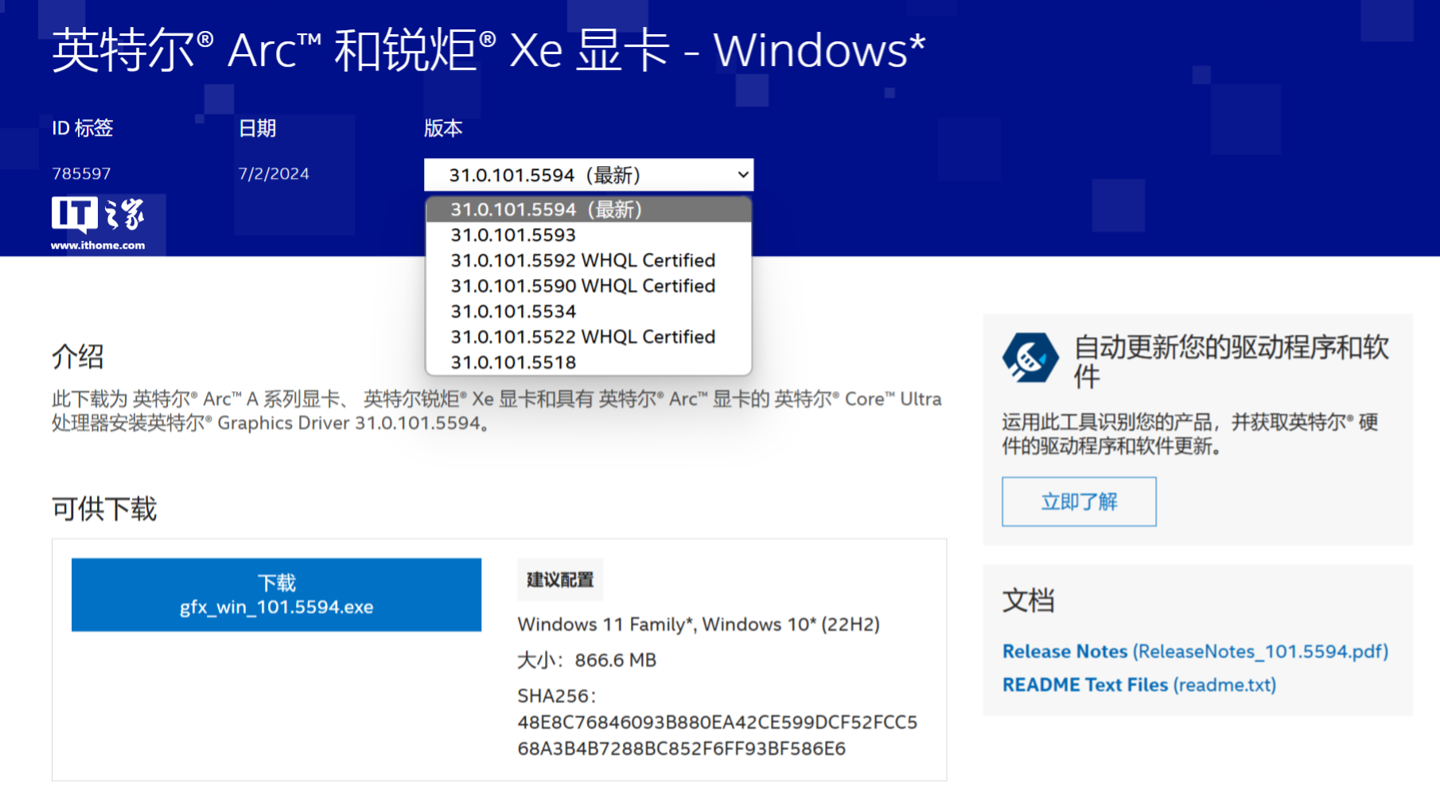This screenshot has height=801, width=1440.
Task: Select version 31.0.101.5522 WHQL Certified
Action: (583, 336)
